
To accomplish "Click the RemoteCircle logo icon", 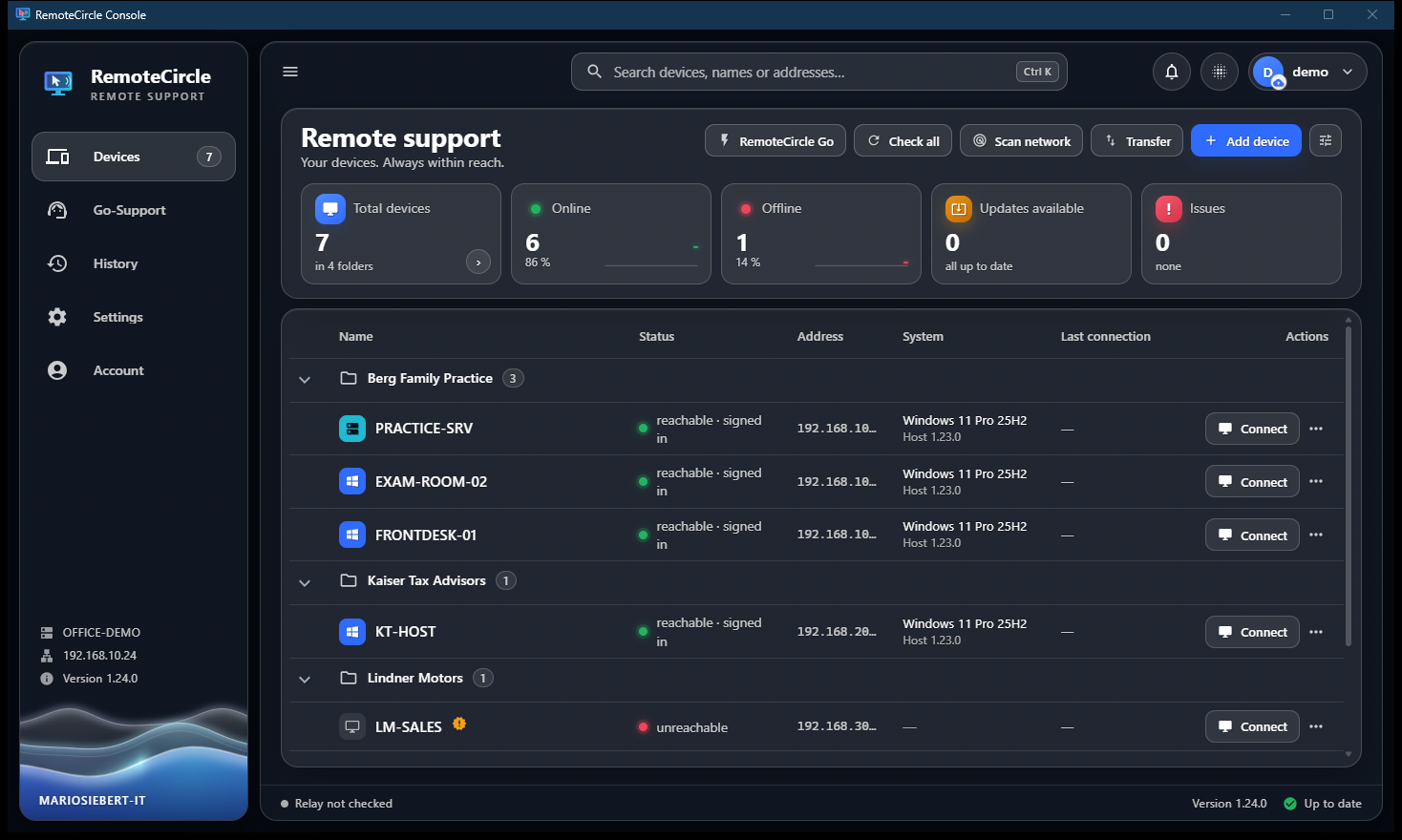I will click(58, 83).
